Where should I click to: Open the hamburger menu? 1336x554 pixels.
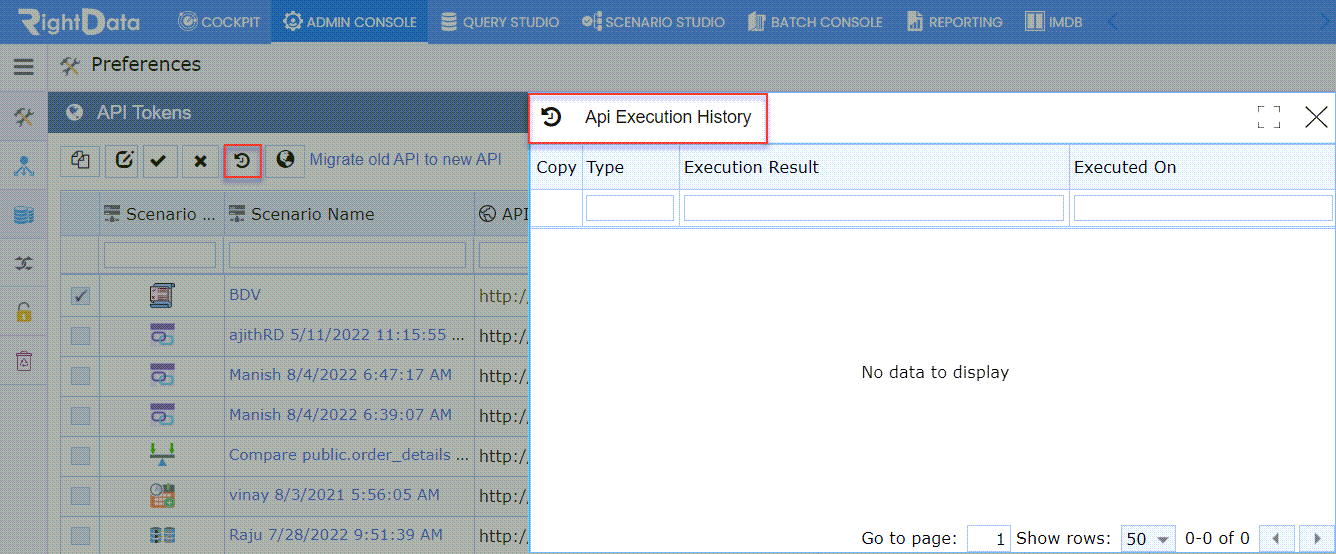point(24,67)
